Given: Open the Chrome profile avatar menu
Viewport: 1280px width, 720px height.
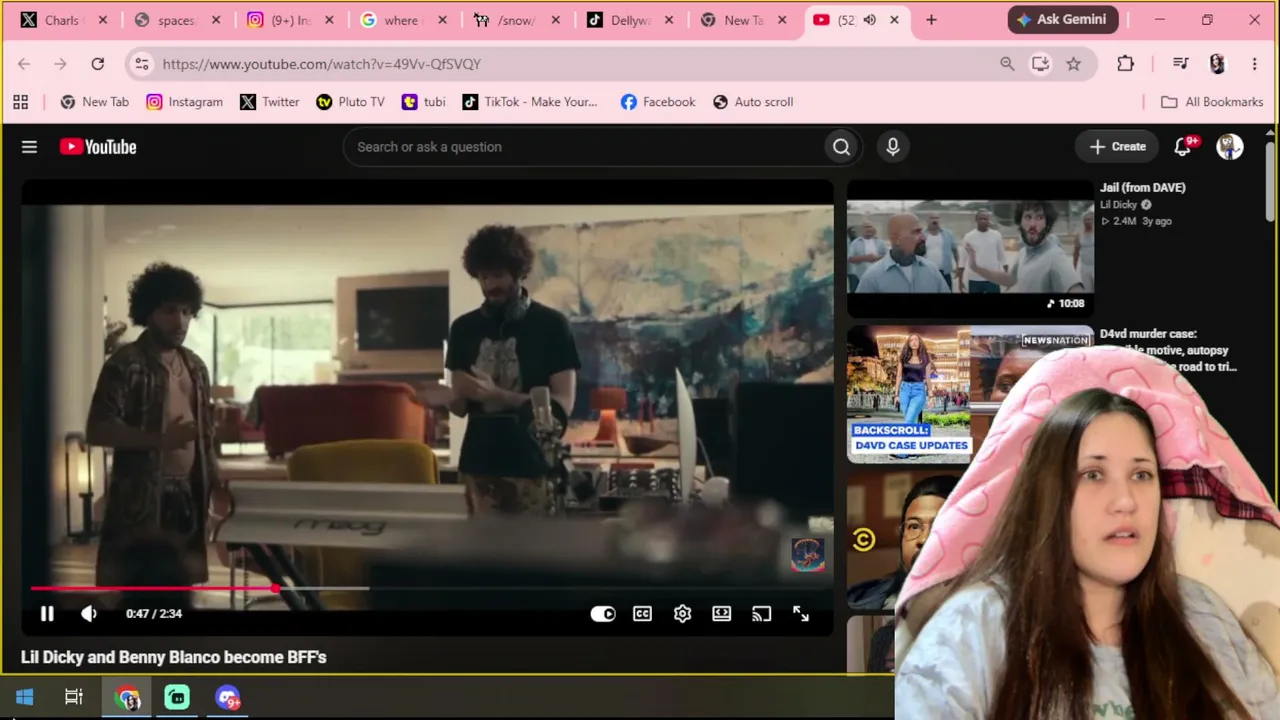Looking at the screenshot, I should click(1217, 64).
